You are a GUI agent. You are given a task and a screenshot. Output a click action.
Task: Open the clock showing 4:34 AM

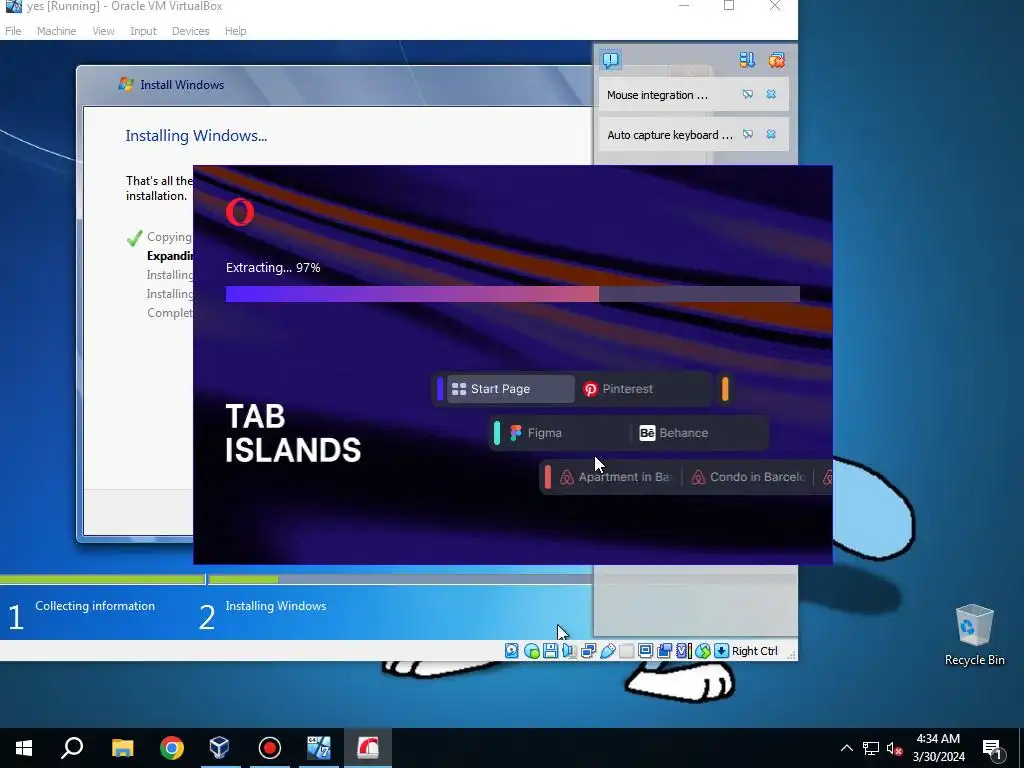[938, 748]
